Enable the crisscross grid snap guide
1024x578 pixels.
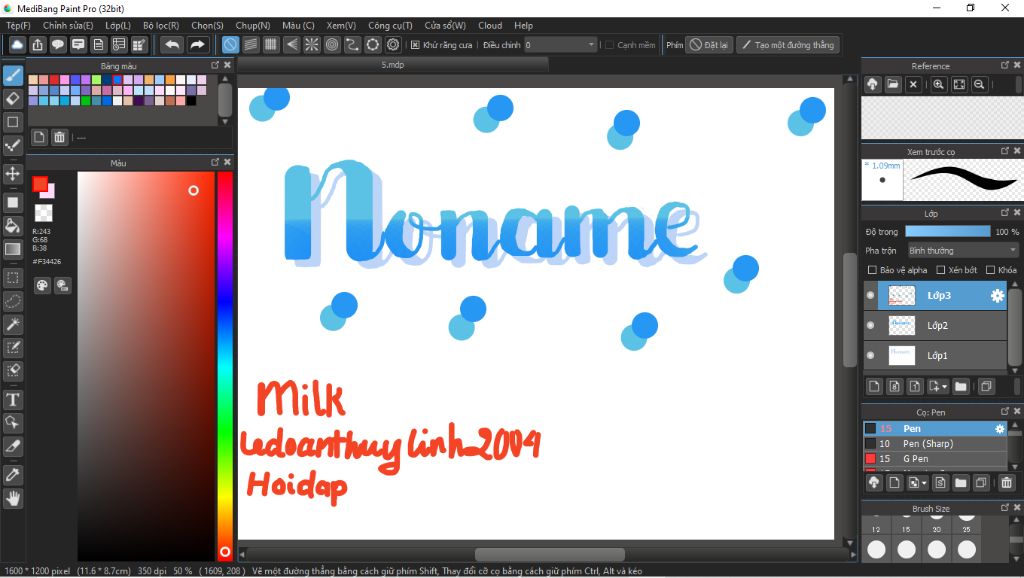(271, 45)
